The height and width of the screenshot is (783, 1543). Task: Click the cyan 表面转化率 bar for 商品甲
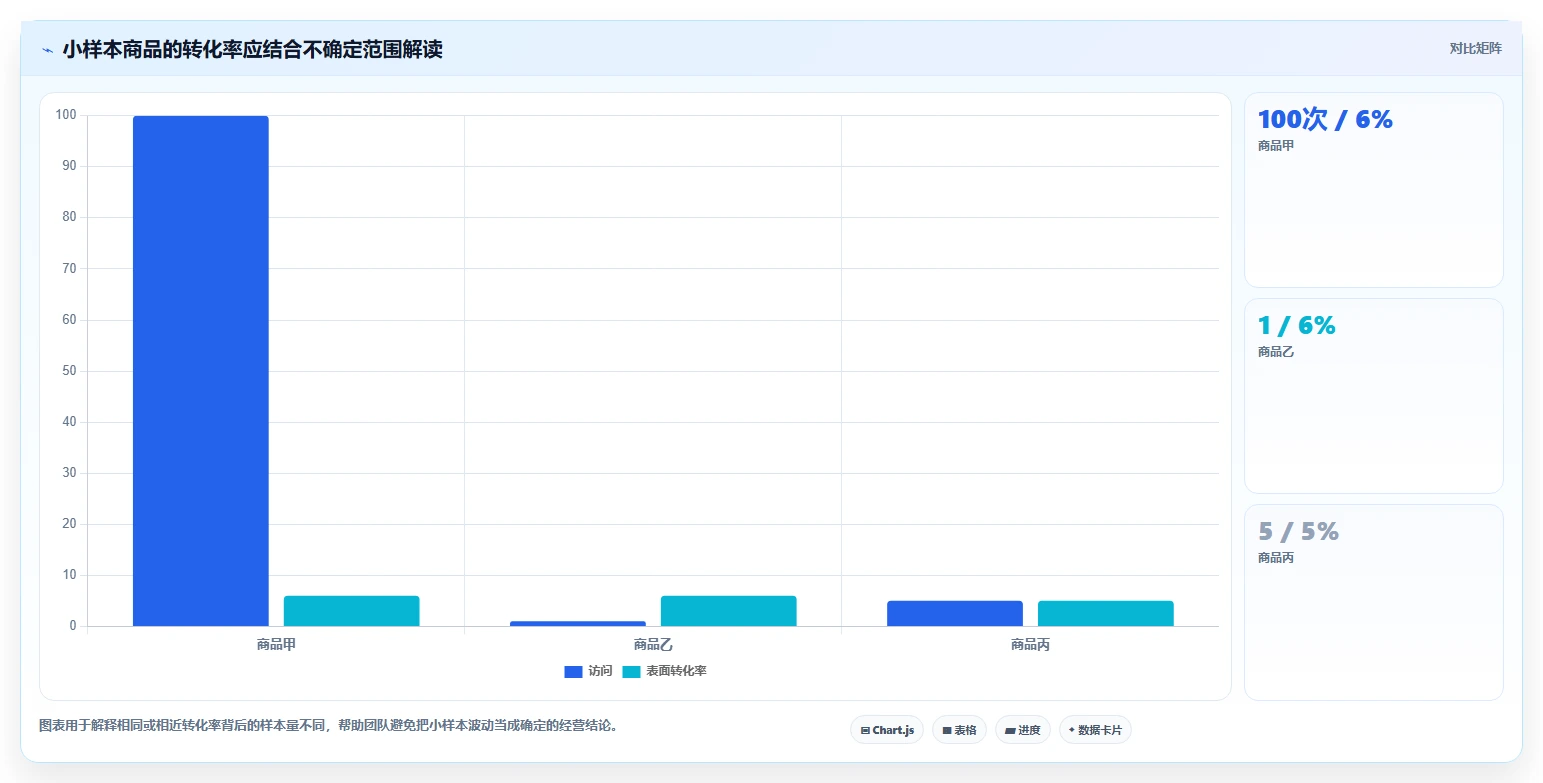tap(352, 611)
